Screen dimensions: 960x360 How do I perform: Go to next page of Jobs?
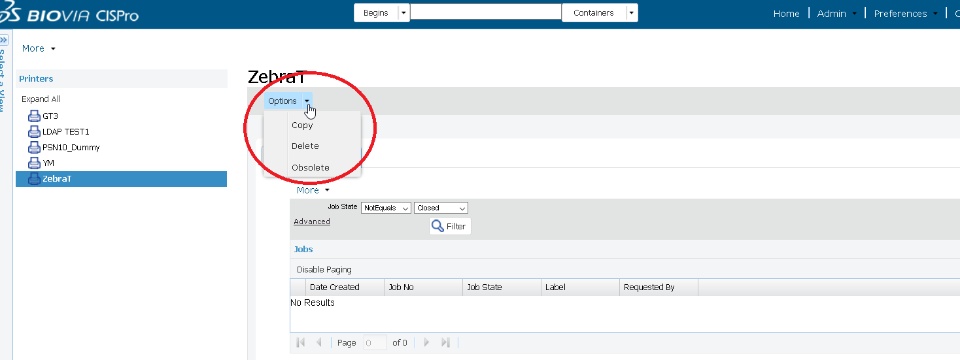427,342
